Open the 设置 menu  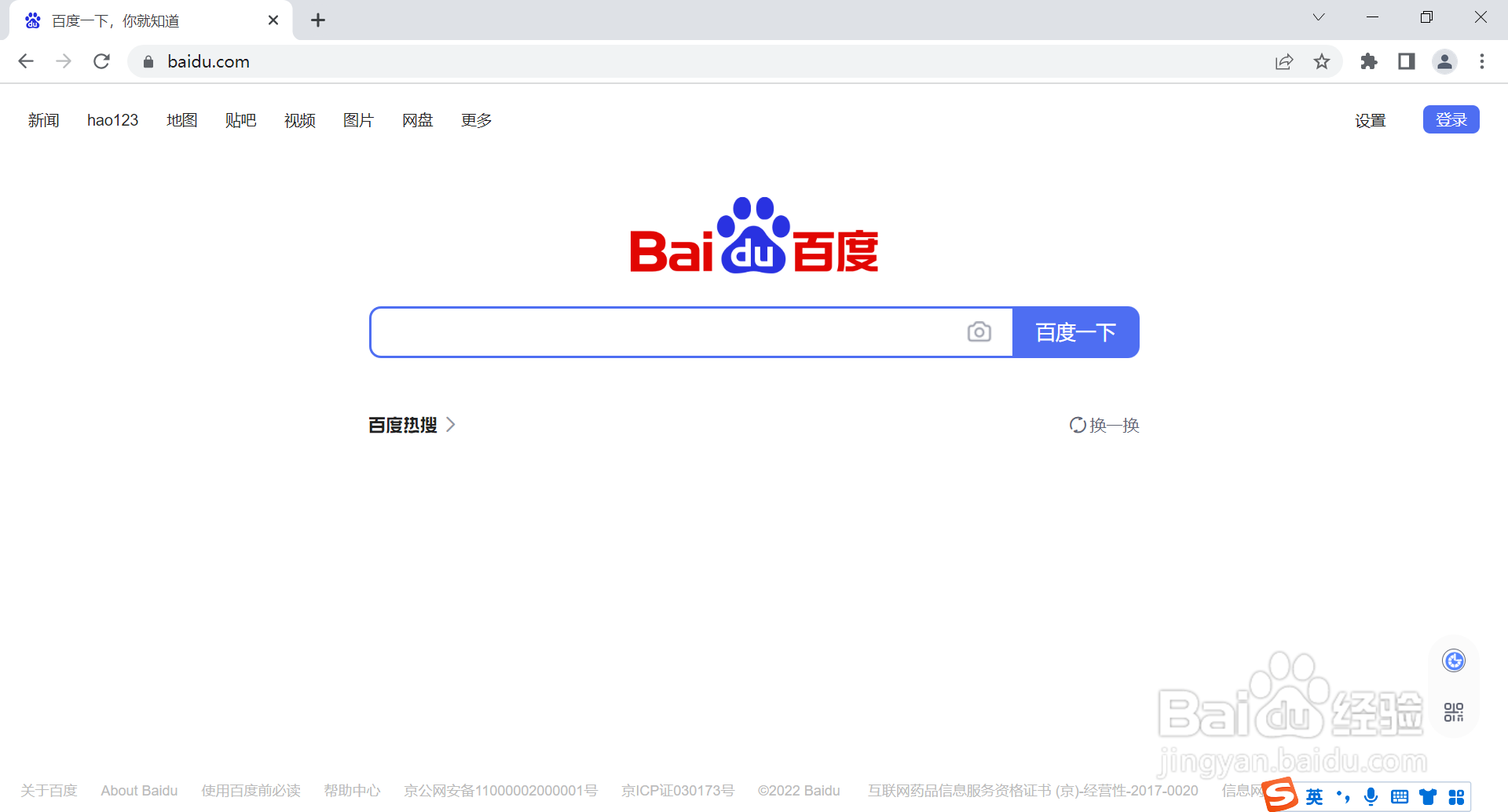coord(1371,120)
